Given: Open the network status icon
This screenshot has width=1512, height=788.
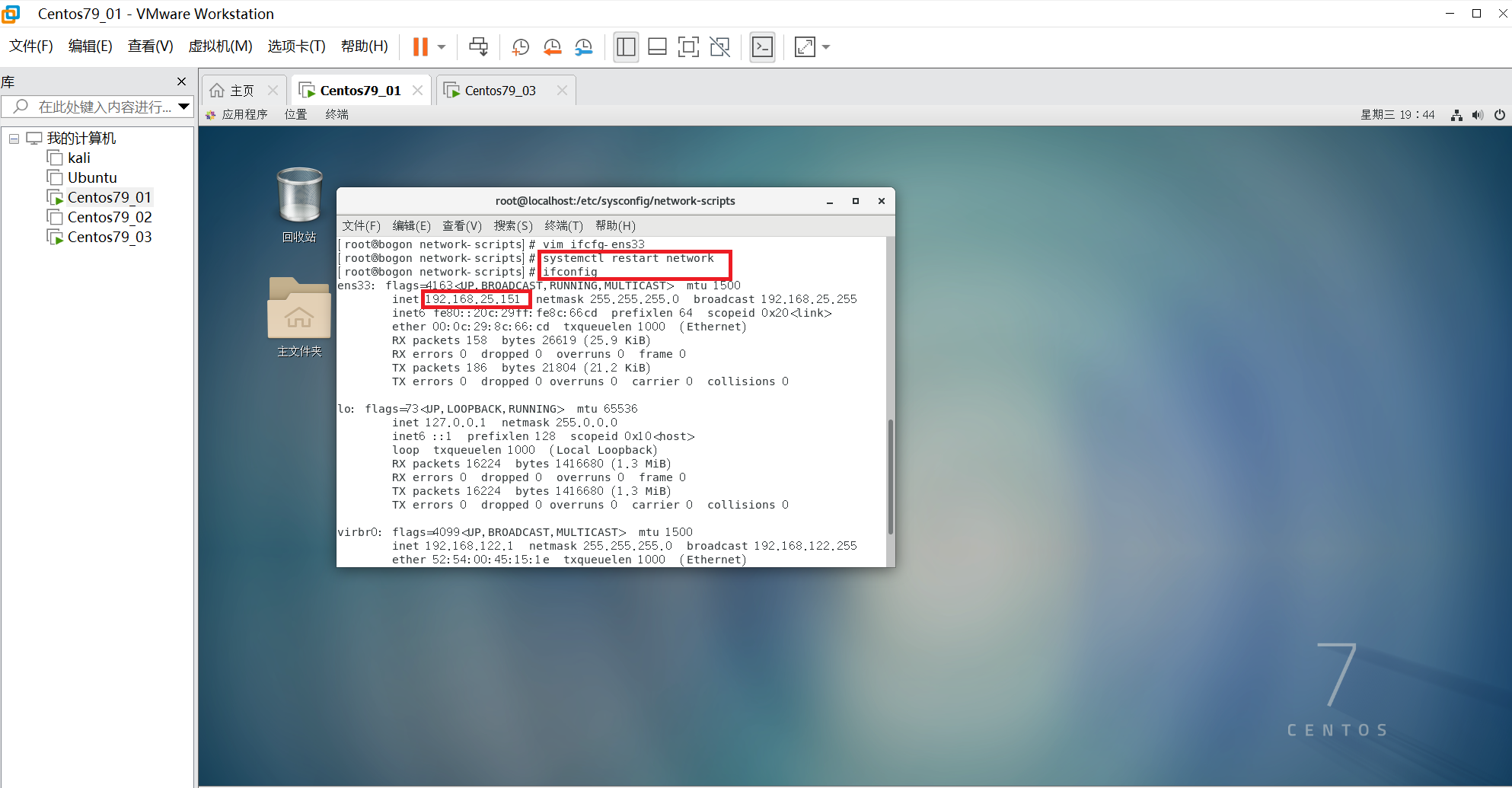Looking at the screenshot, I should [x=1456, y=115].
